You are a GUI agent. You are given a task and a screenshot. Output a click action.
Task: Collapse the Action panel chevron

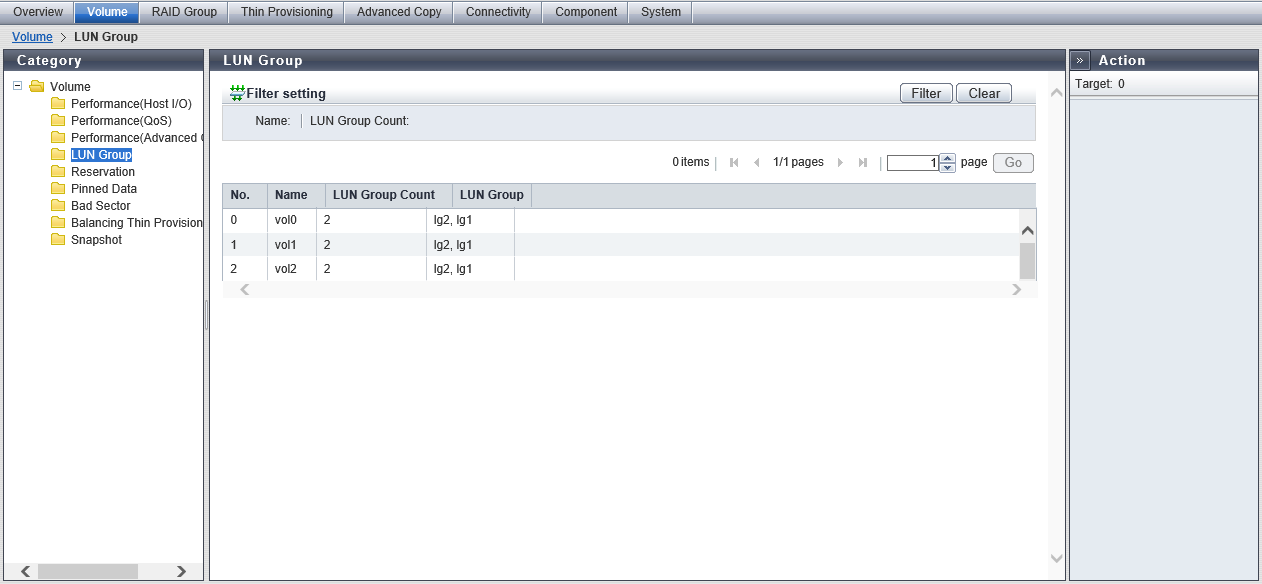click(1080, 60)
